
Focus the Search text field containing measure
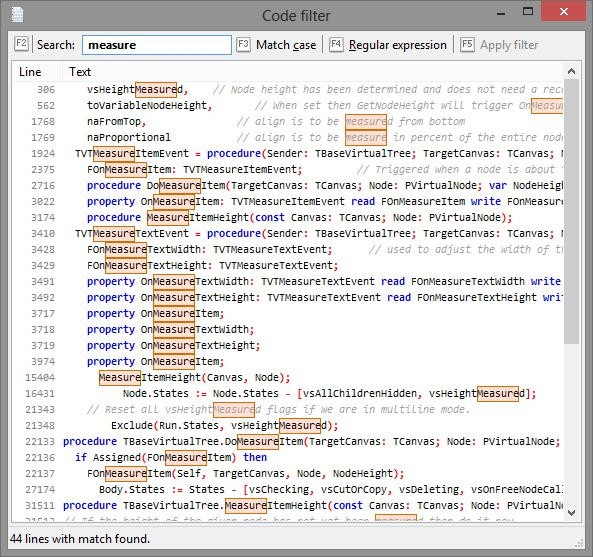coord(157,45)
